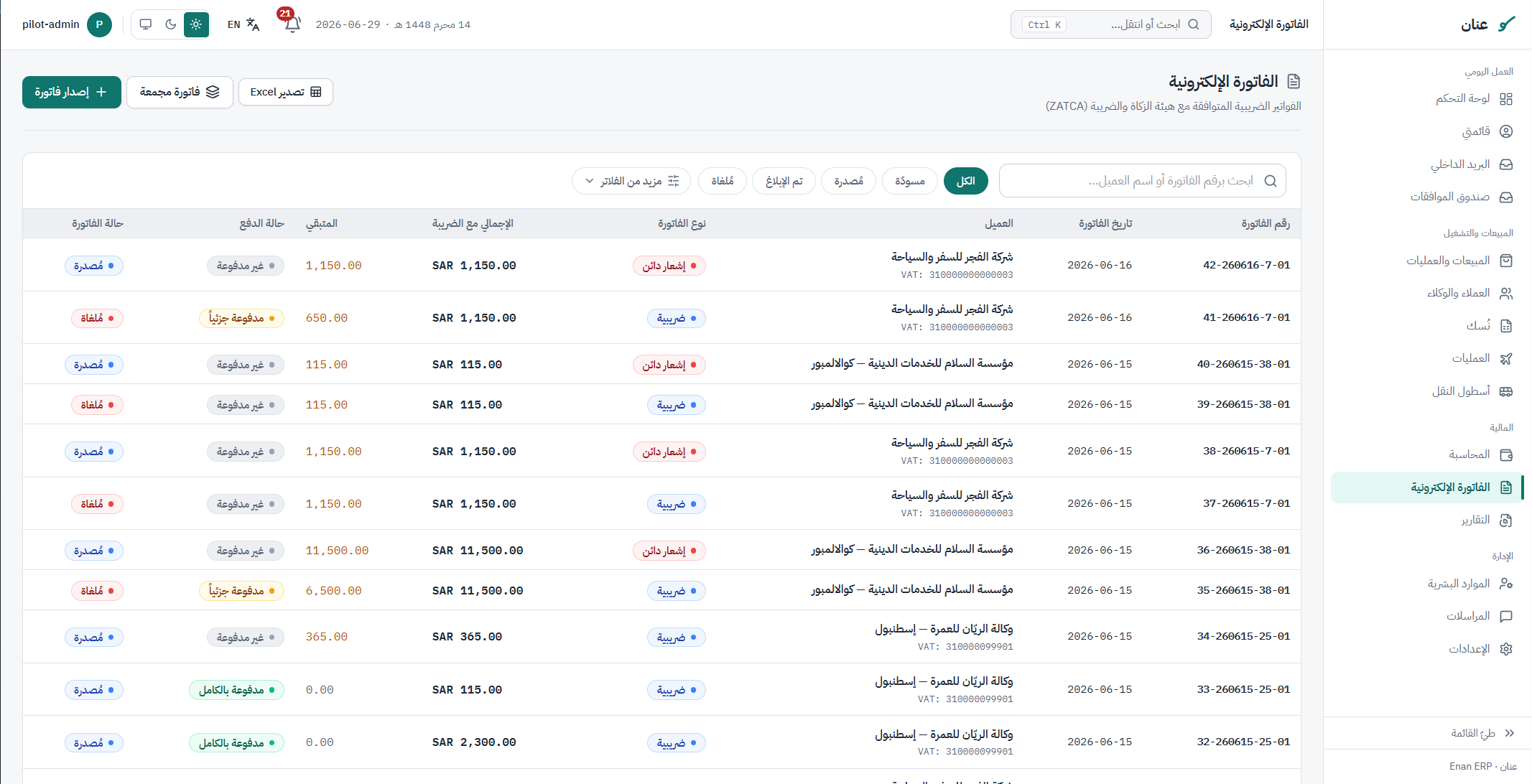This screenshot has height=784, width=1532.
Task: Collapse sidebar with طيّ القائمة
Action: tap(1482, 733)
